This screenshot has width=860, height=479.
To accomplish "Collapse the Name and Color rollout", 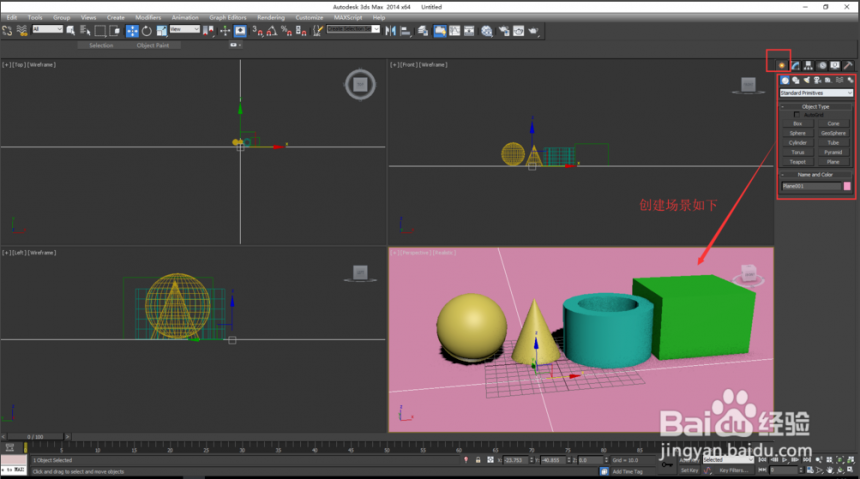I will (816, 175).
